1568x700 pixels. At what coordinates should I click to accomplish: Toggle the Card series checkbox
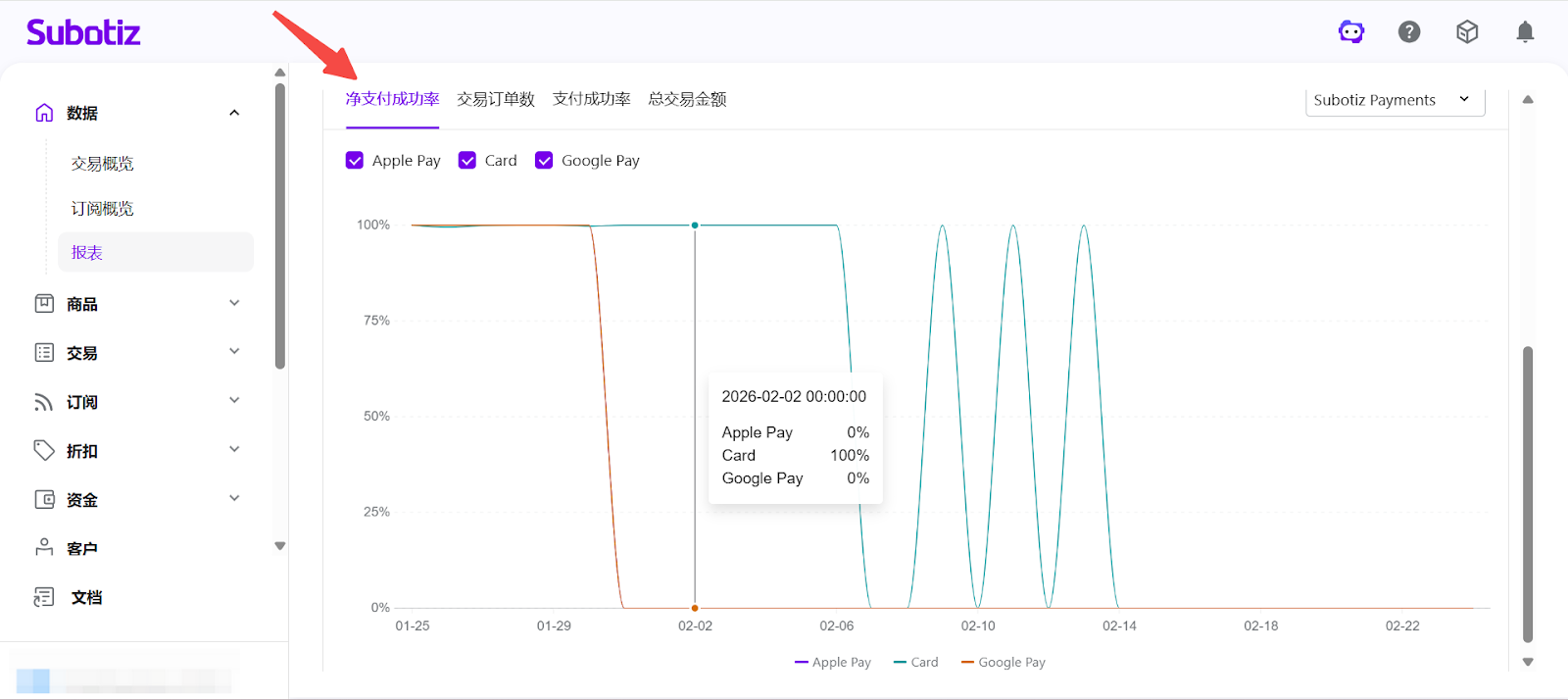click(x=467, y=161)
